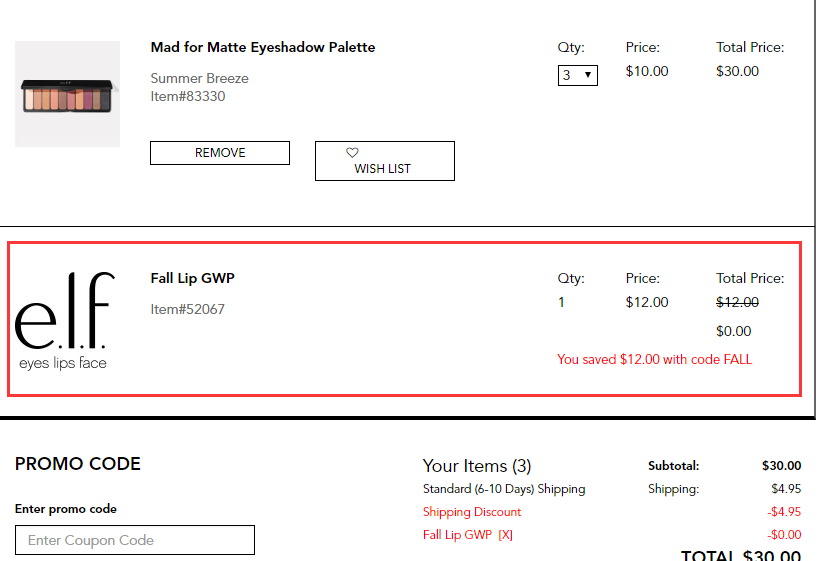Click the Fall Lip GWP product title
This screenshot has height=561, width=827.
point(193,278)
